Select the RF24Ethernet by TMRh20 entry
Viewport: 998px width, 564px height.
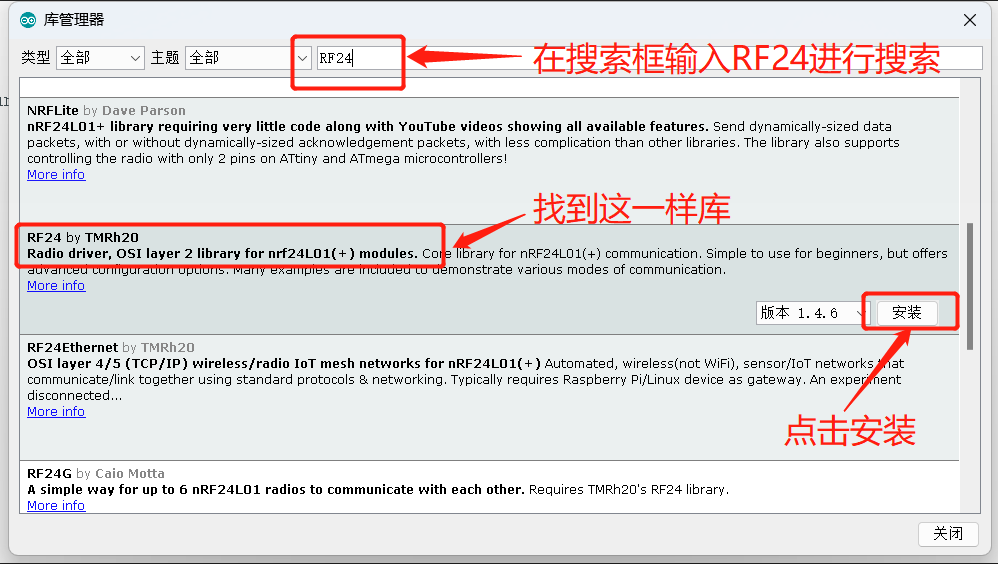pyautogui.click(x=489, y=397)
